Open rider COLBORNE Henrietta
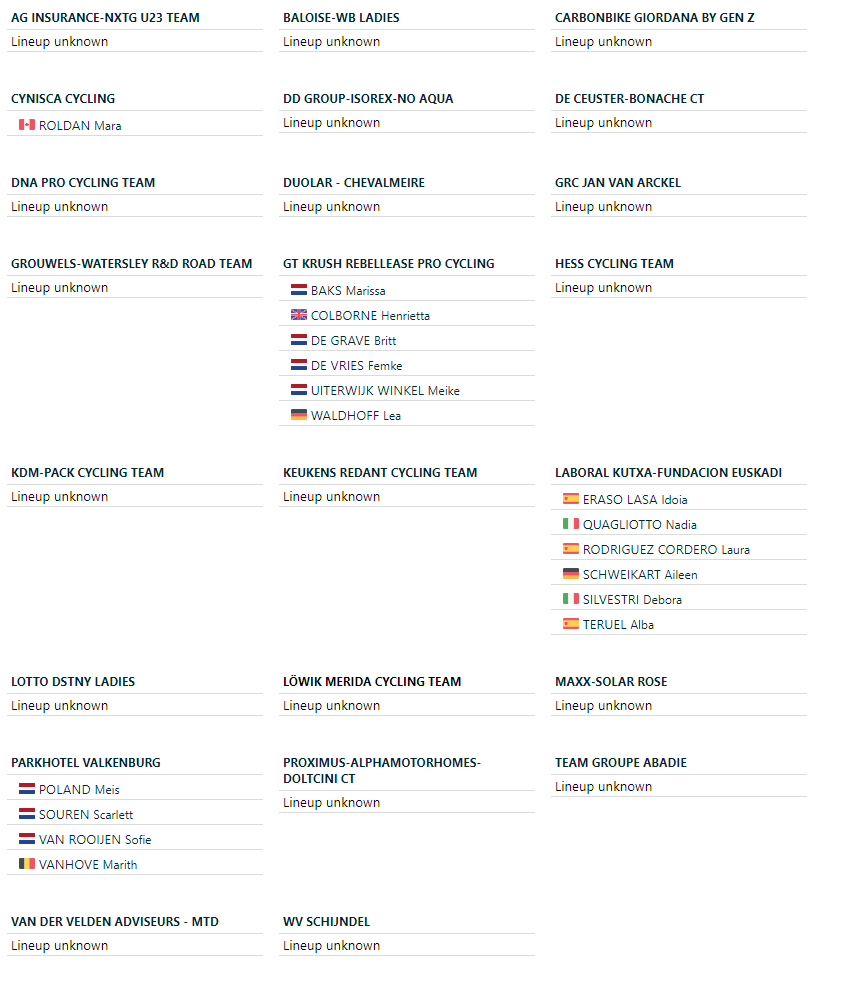844x991 pixels. tap(370, 315)
